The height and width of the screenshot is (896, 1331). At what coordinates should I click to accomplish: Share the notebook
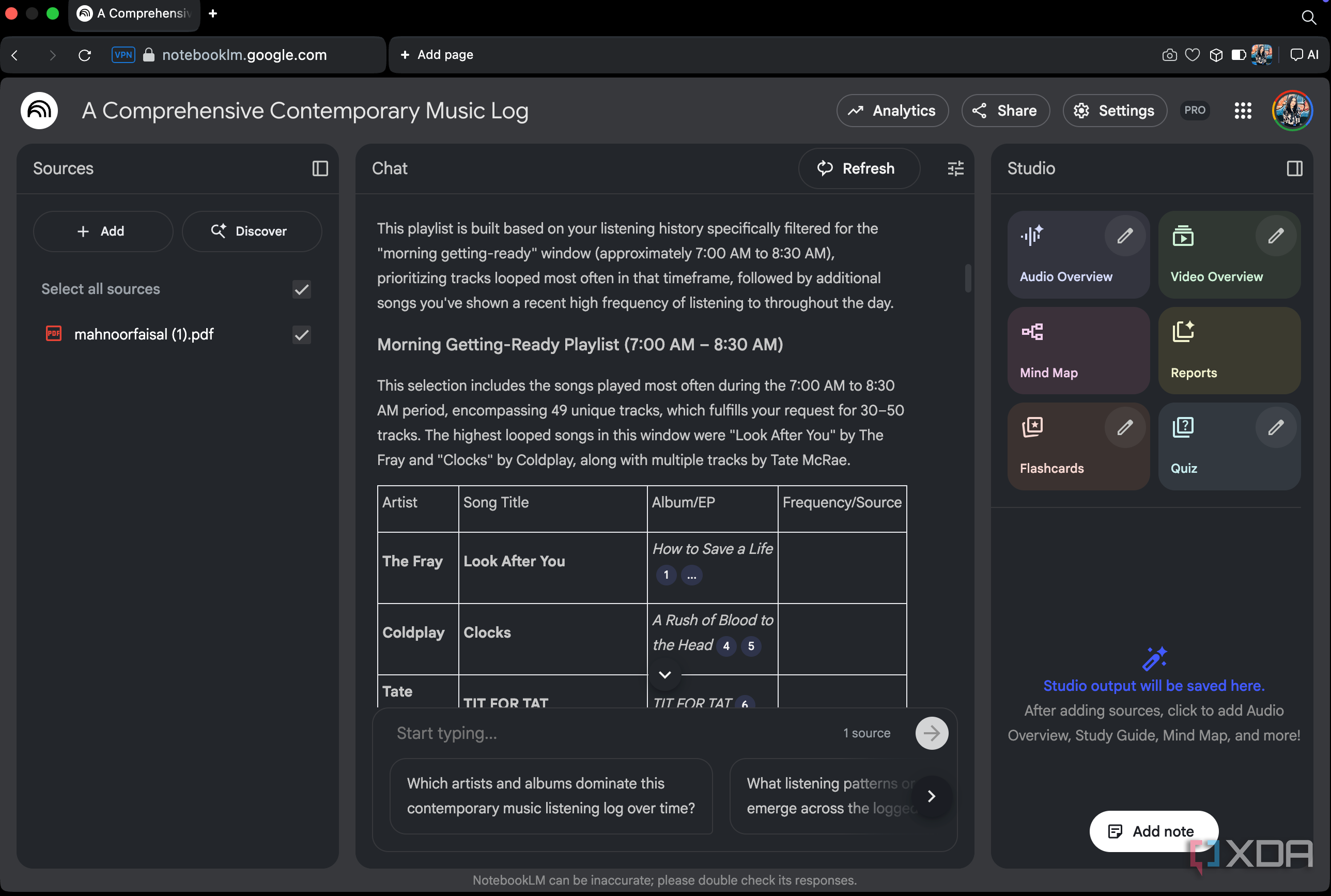1005,110
